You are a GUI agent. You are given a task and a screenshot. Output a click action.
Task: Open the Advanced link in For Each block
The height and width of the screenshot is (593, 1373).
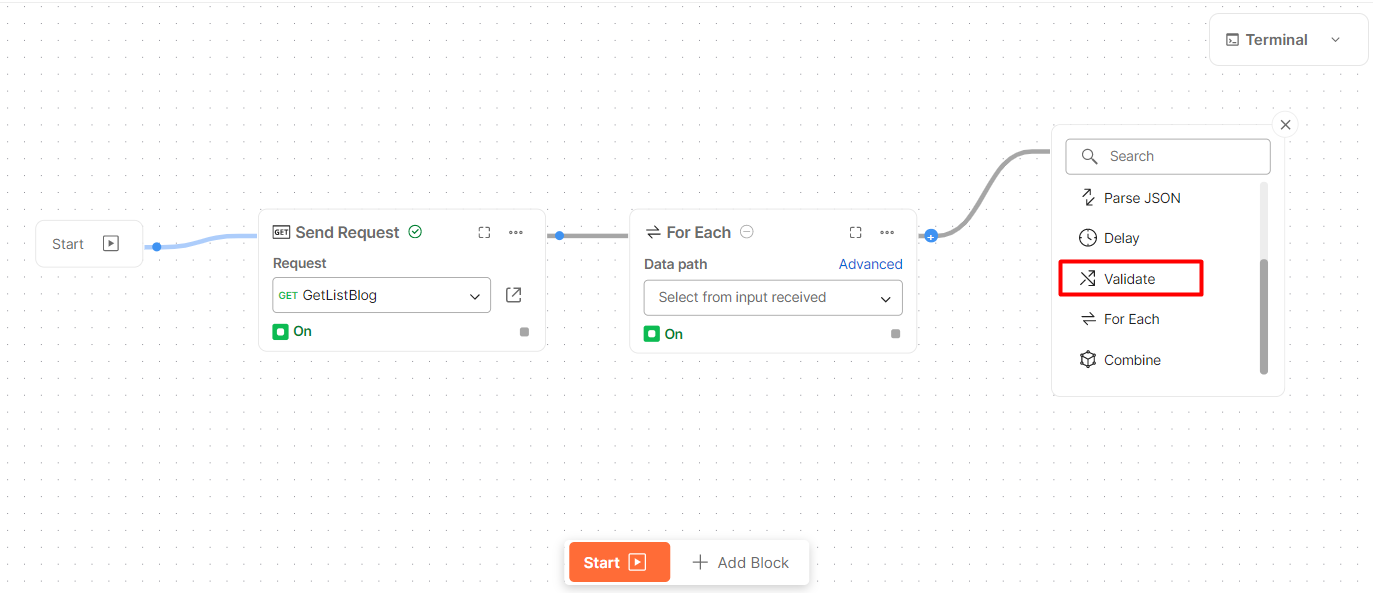(870, 264)
